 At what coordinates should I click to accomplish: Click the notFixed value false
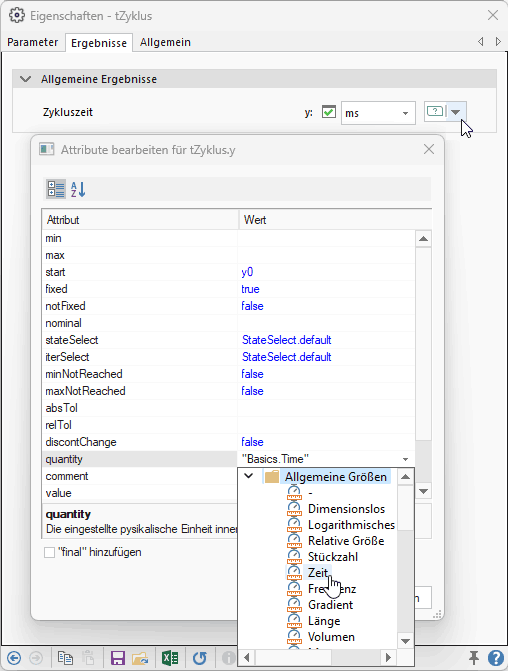(x=252, y=306)
